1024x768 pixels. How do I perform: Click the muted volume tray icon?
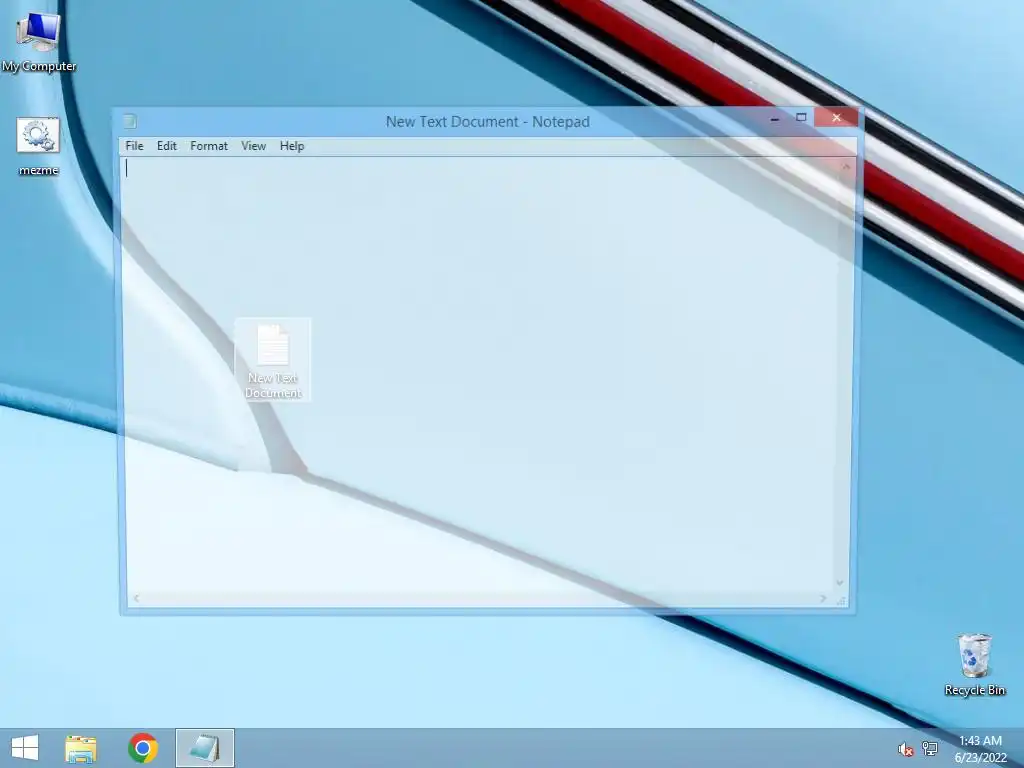pyautogui.click(x=905, y=749)
